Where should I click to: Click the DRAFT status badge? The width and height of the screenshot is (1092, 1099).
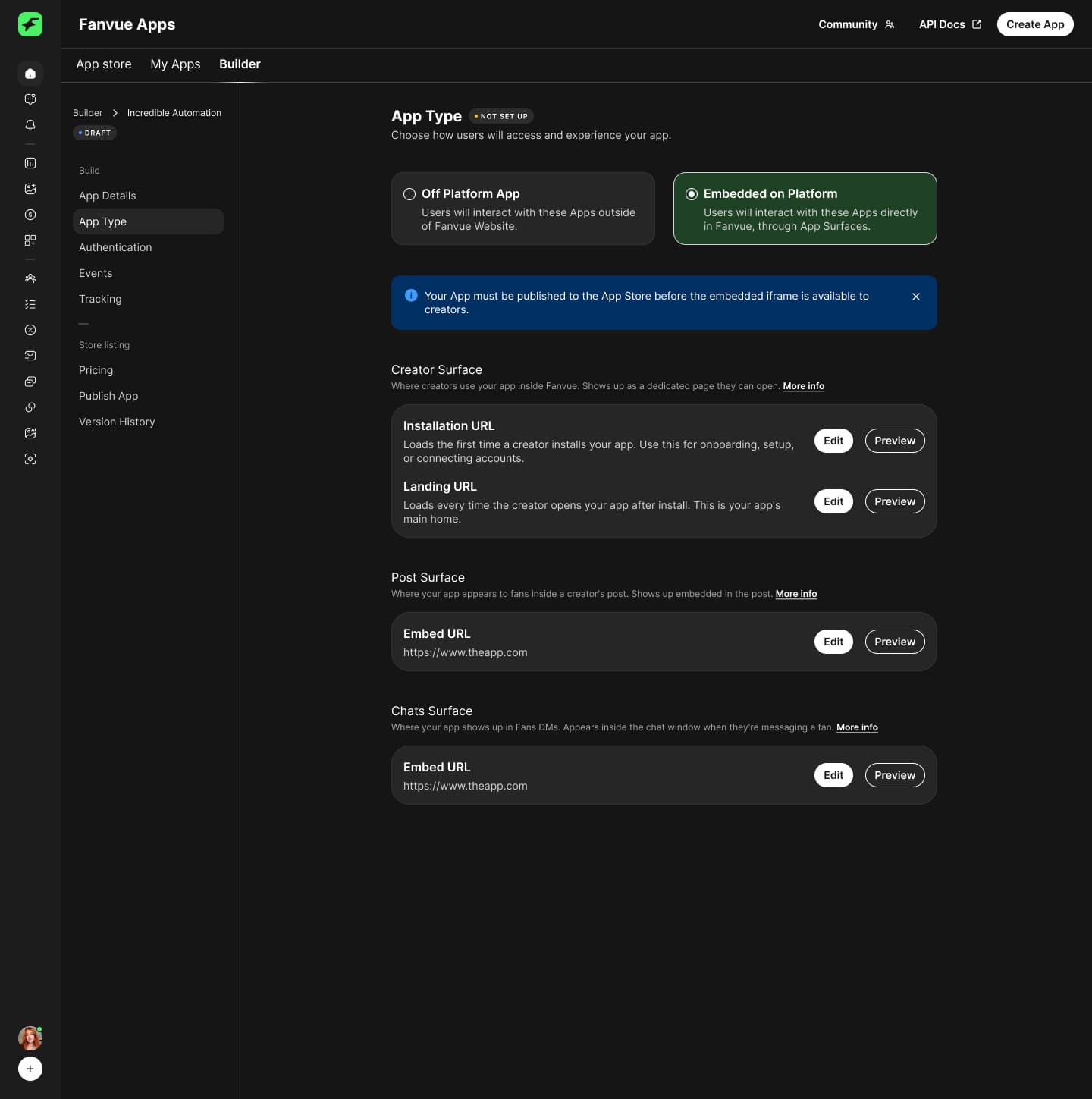point(95,133)
